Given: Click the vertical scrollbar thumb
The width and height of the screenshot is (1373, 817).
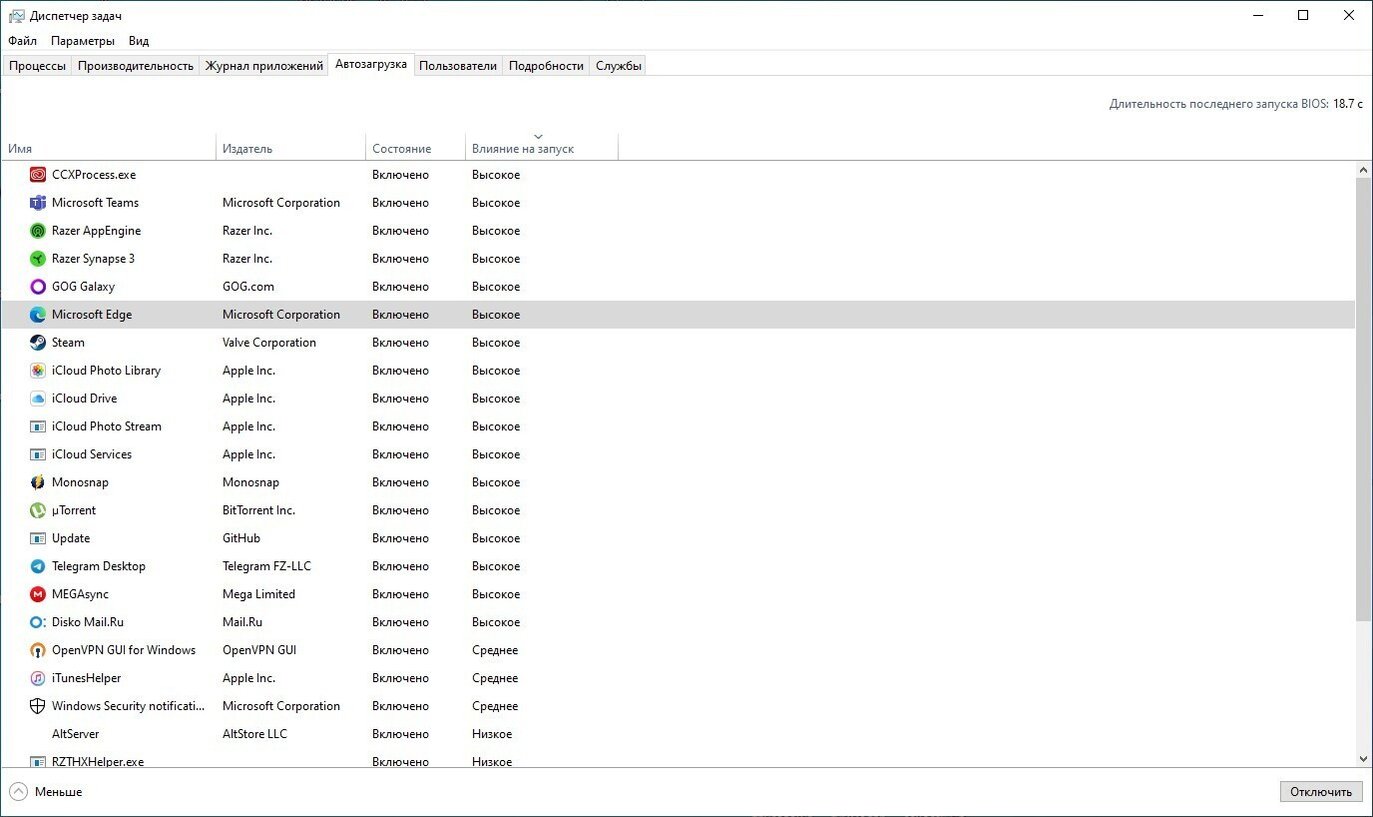Looking at the screenshot, I should coord(1363,400).
